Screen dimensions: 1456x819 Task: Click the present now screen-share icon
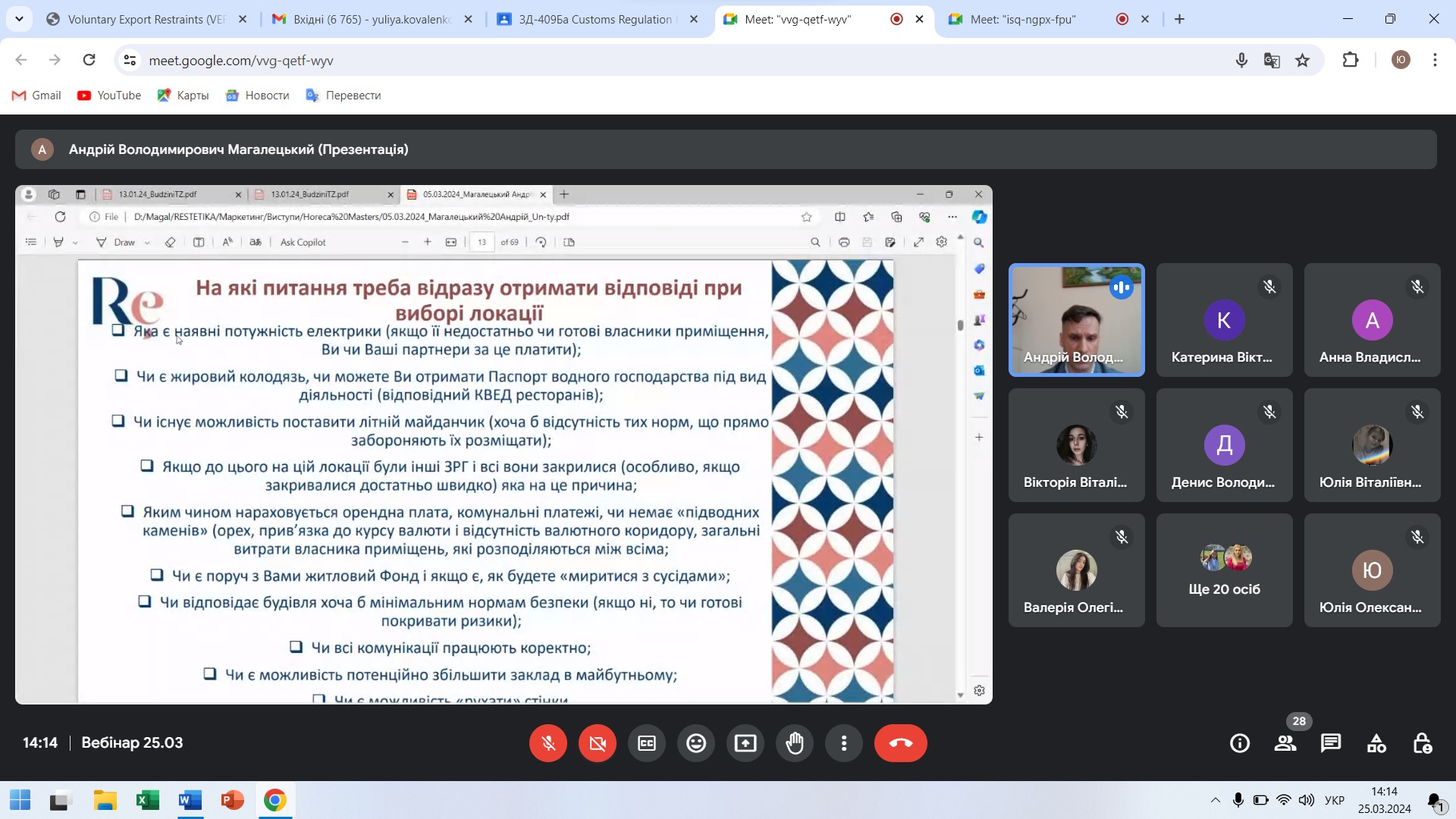tap(745, 743)
